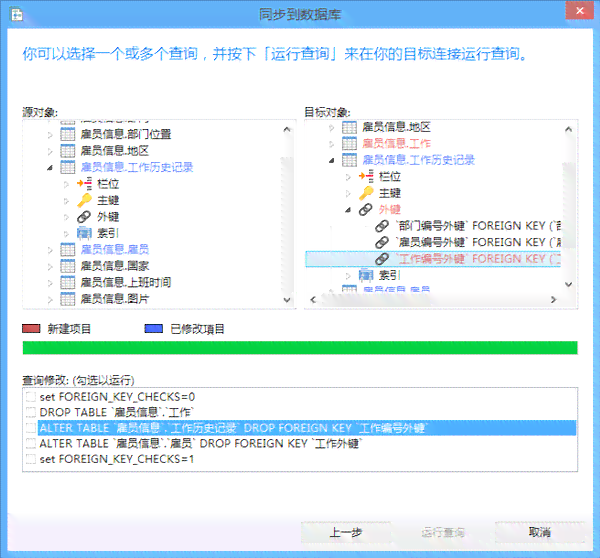The height and width of the screenshot is (558, 600).
Task: Click table icon of 雇员信息.上班时间 in source tree
Action: click(x=68, y=282)
